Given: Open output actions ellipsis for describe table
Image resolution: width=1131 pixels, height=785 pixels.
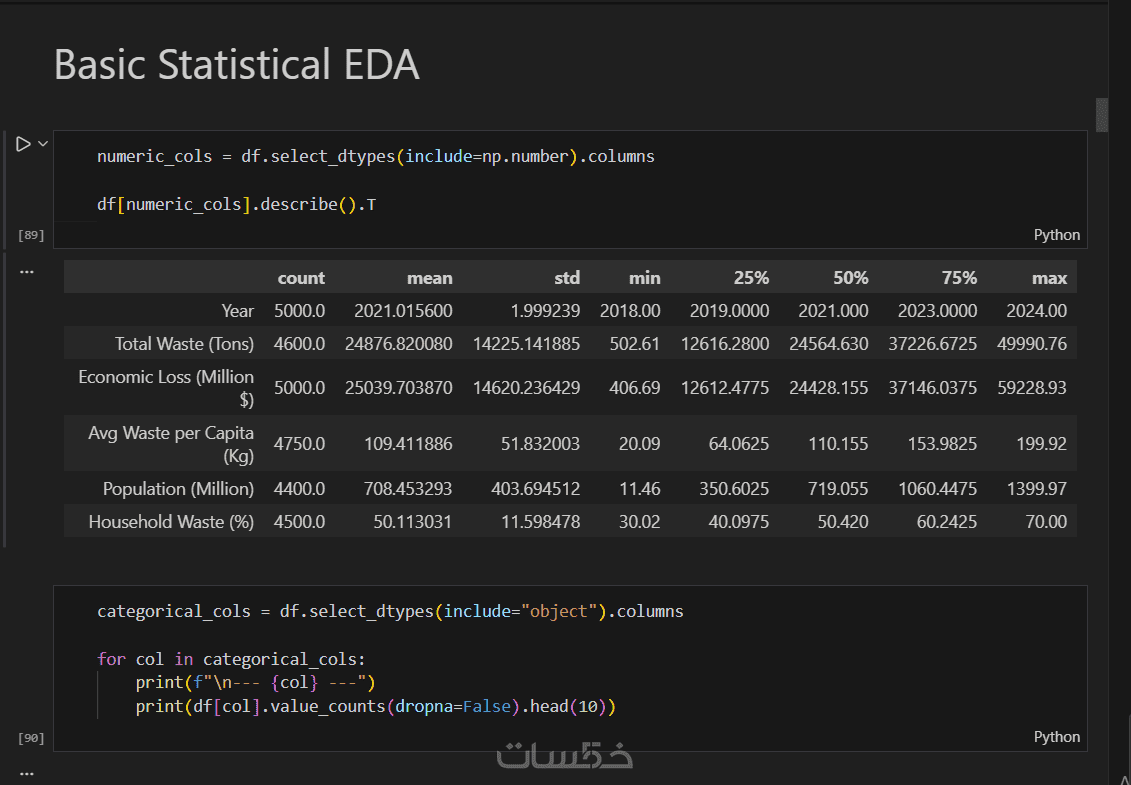Looking at the screenshot, I should [x=27, y=273].
